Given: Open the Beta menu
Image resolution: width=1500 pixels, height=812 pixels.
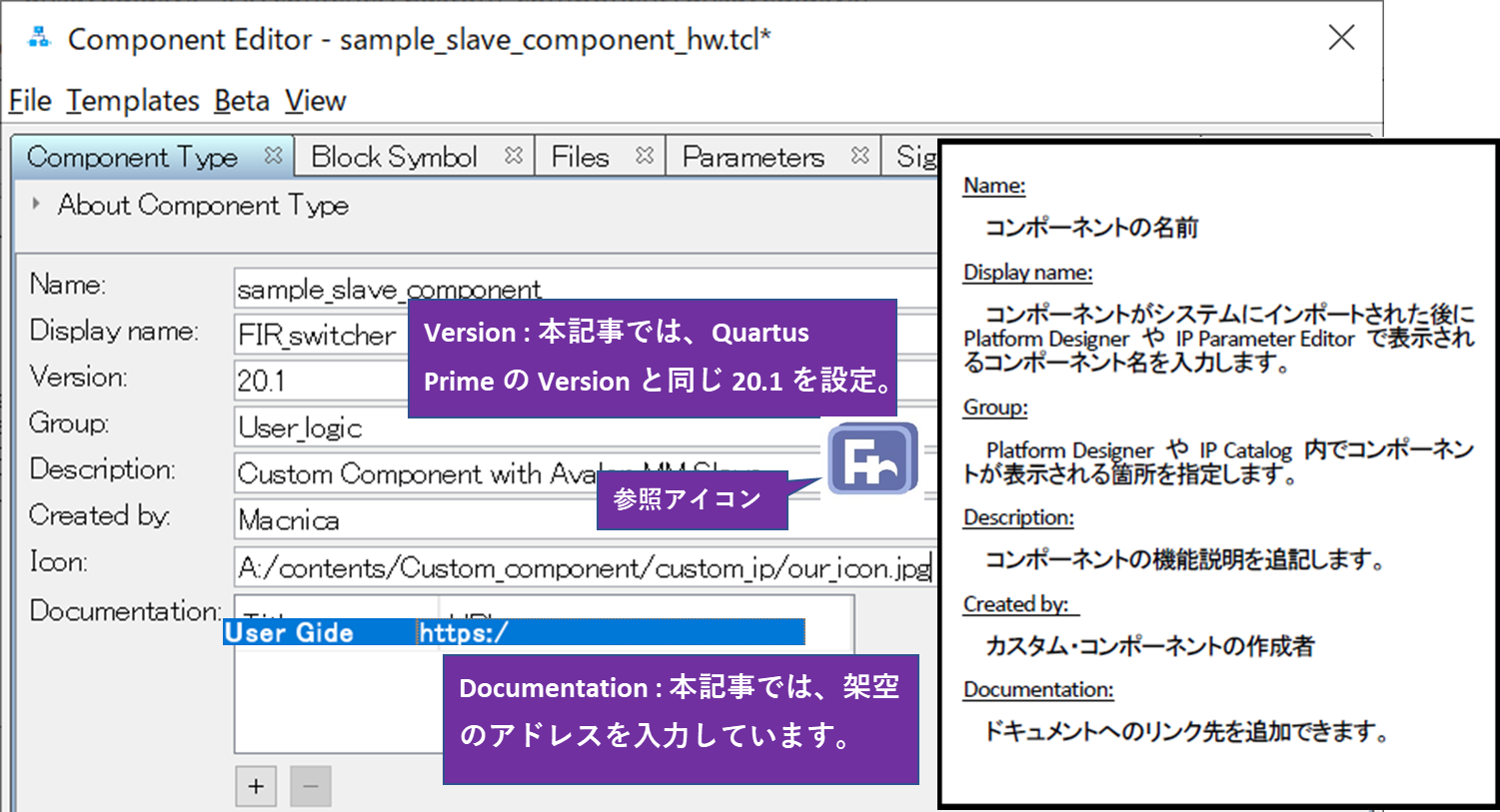Looking at the screenshot, I should [x=241, y=100].
